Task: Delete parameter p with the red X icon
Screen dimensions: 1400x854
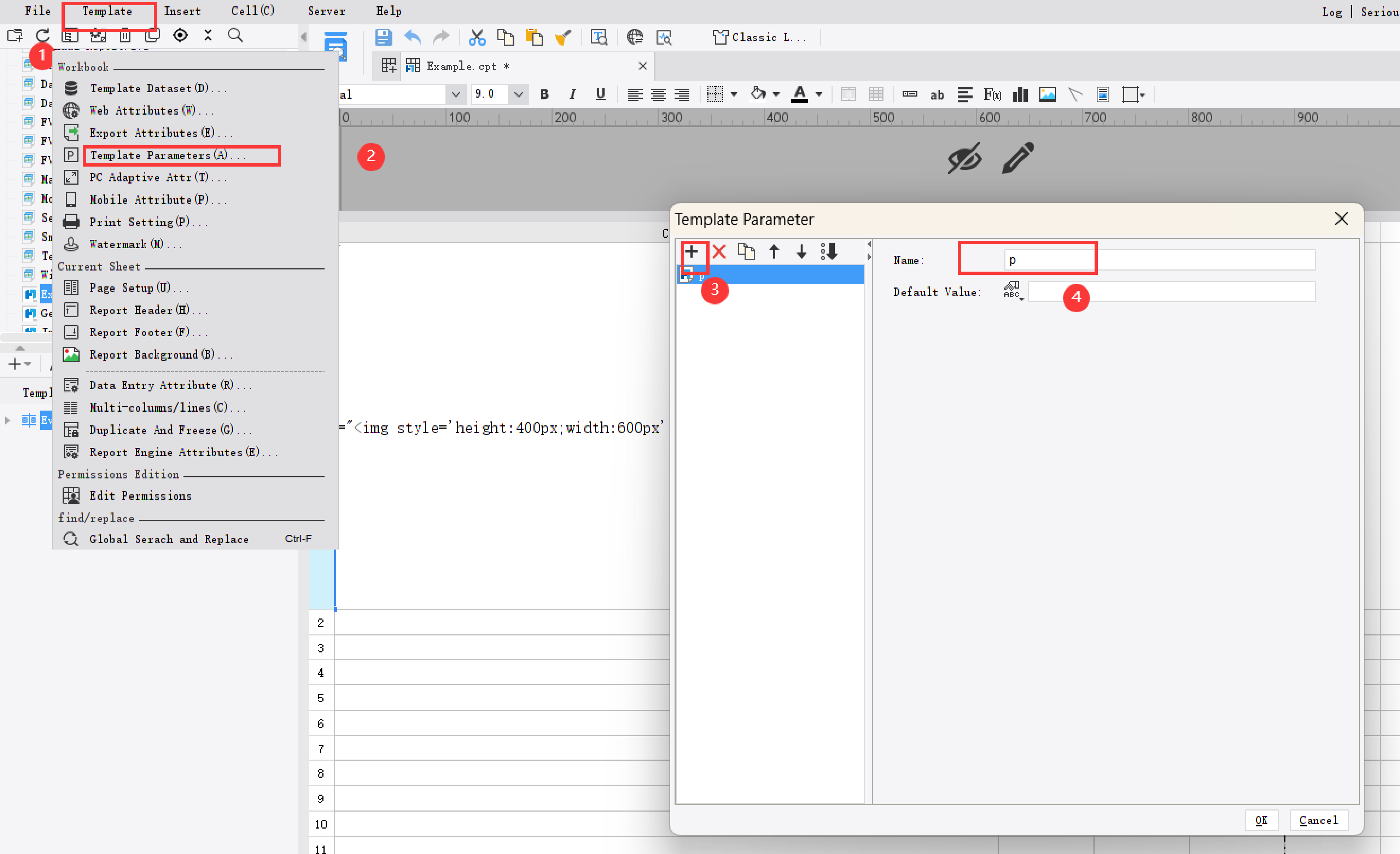Action: [x=719, y=252]
